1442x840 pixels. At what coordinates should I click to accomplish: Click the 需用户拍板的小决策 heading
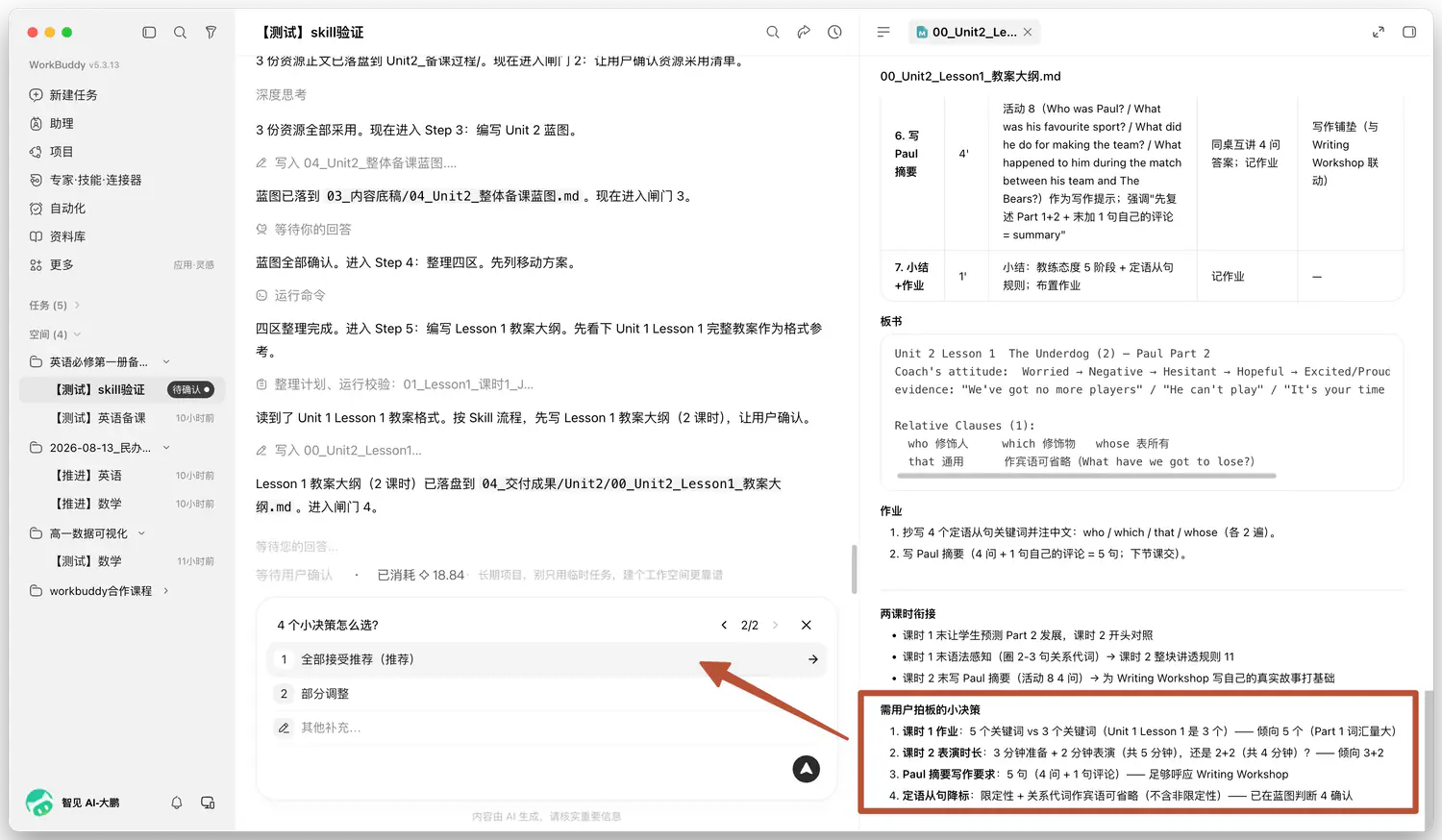coord(930,709)
